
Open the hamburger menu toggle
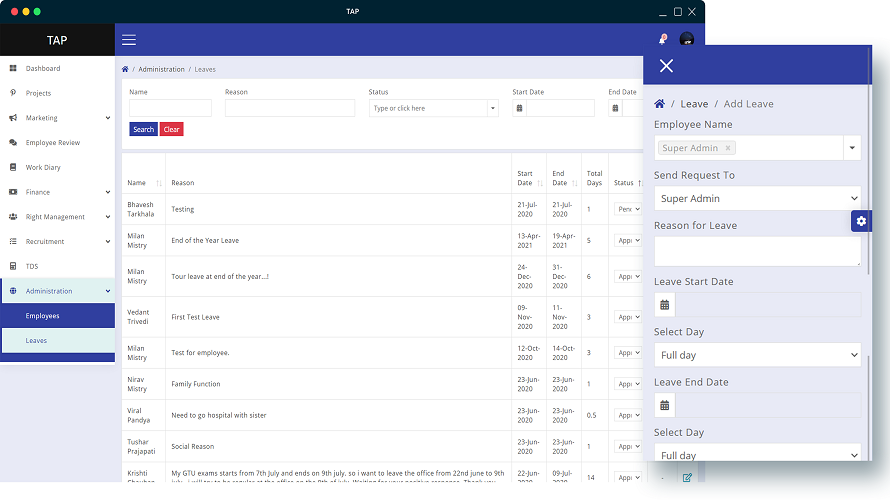tap(129, 40)
